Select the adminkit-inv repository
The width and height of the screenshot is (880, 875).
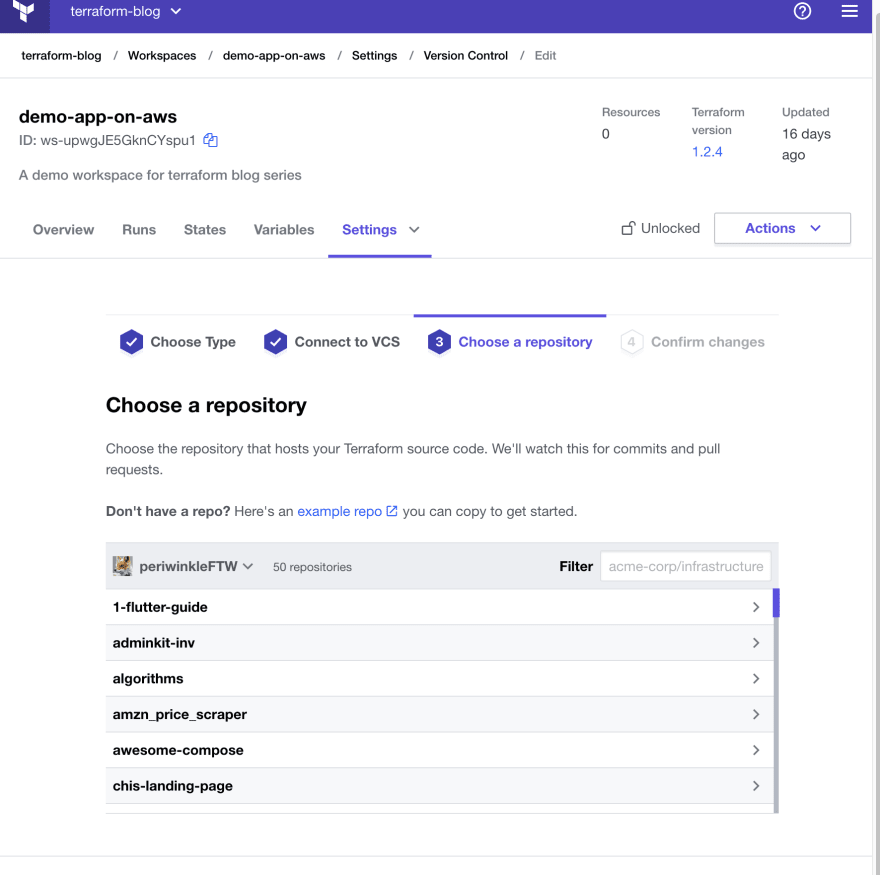[x=439, y=643]
